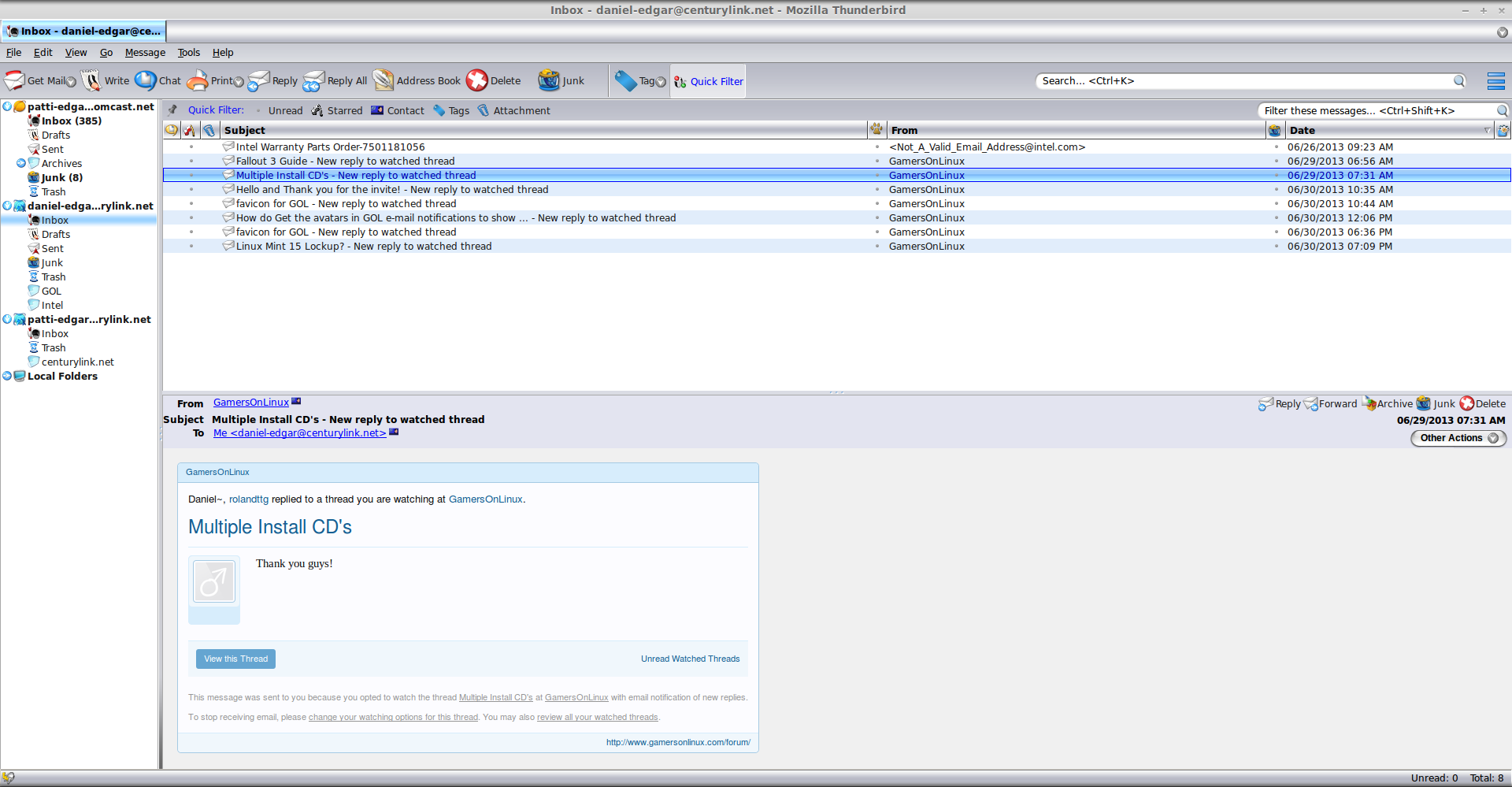
Task: Sort by the starred column icon
Action: [190, 130]
